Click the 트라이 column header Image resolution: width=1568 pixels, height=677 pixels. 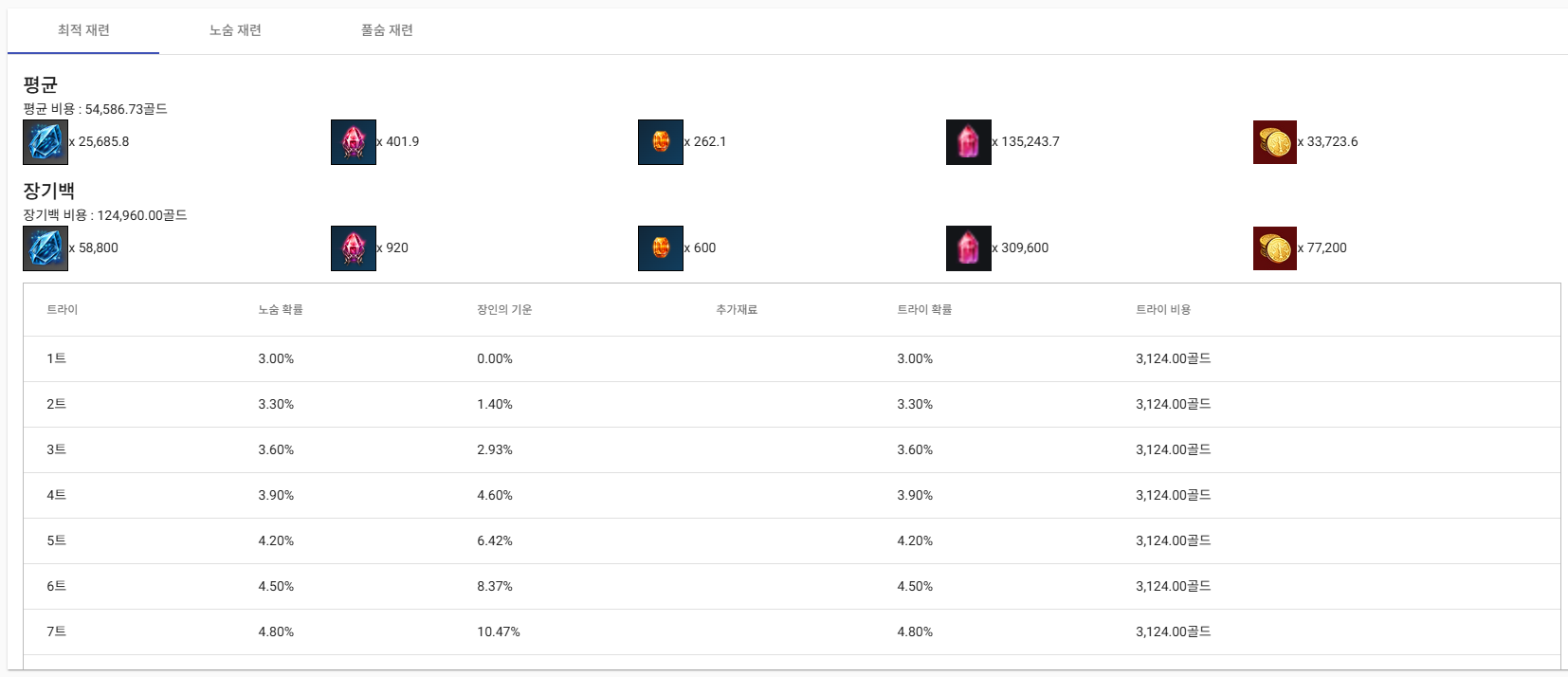coord(63,310)
